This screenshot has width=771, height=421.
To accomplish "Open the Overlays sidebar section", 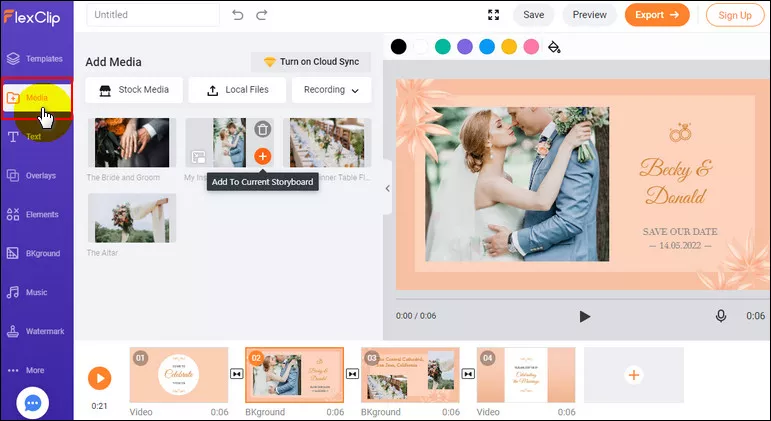I will pyautogui.click(x=32, y=176).
